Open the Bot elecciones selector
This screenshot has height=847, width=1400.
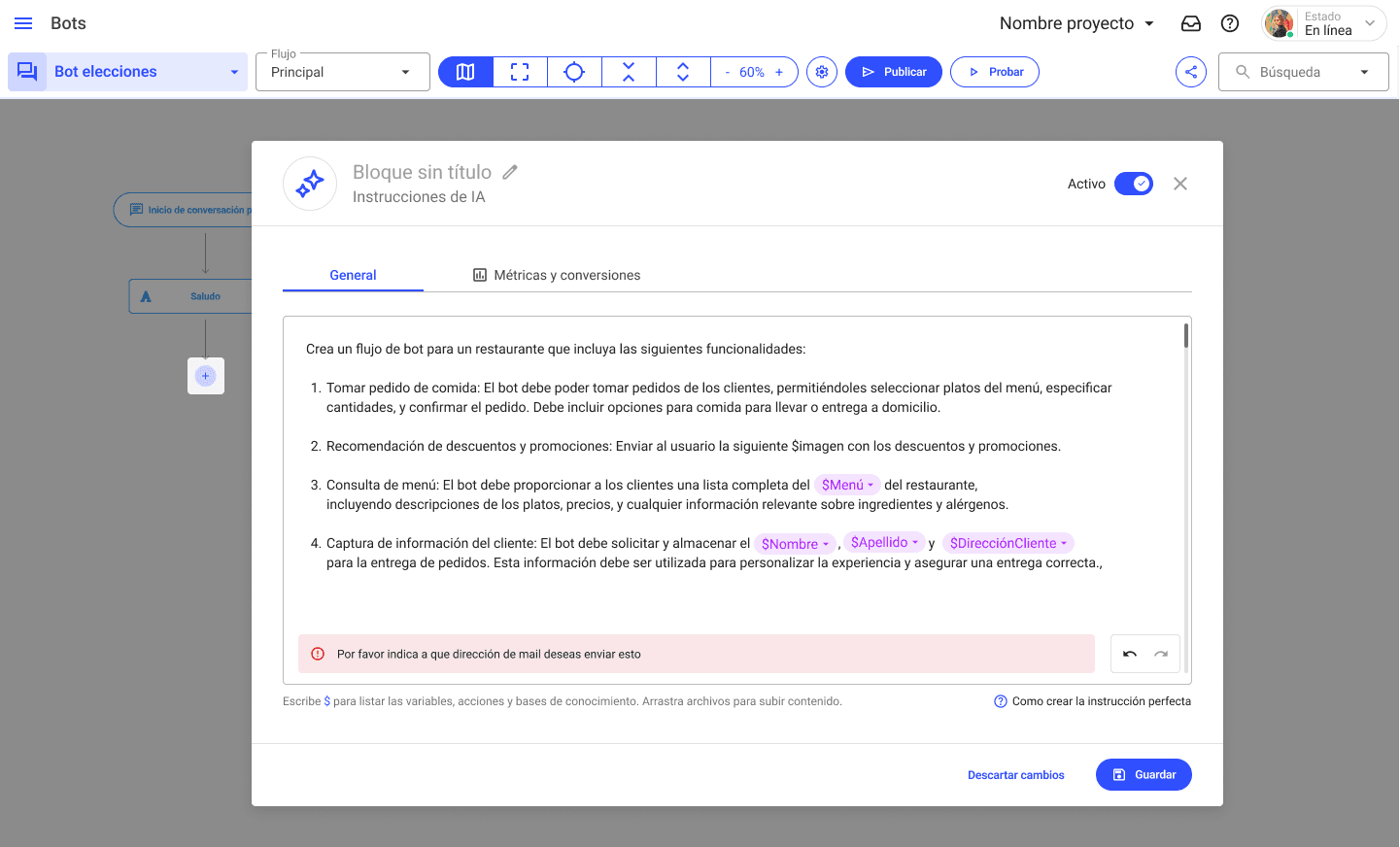tap(128, 72)
